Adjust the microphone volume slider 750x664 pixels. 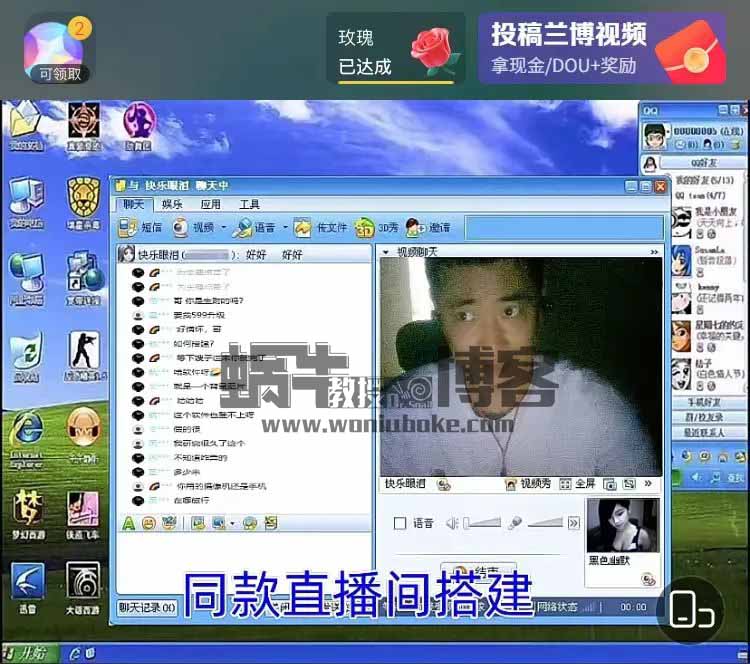point(545,523)
